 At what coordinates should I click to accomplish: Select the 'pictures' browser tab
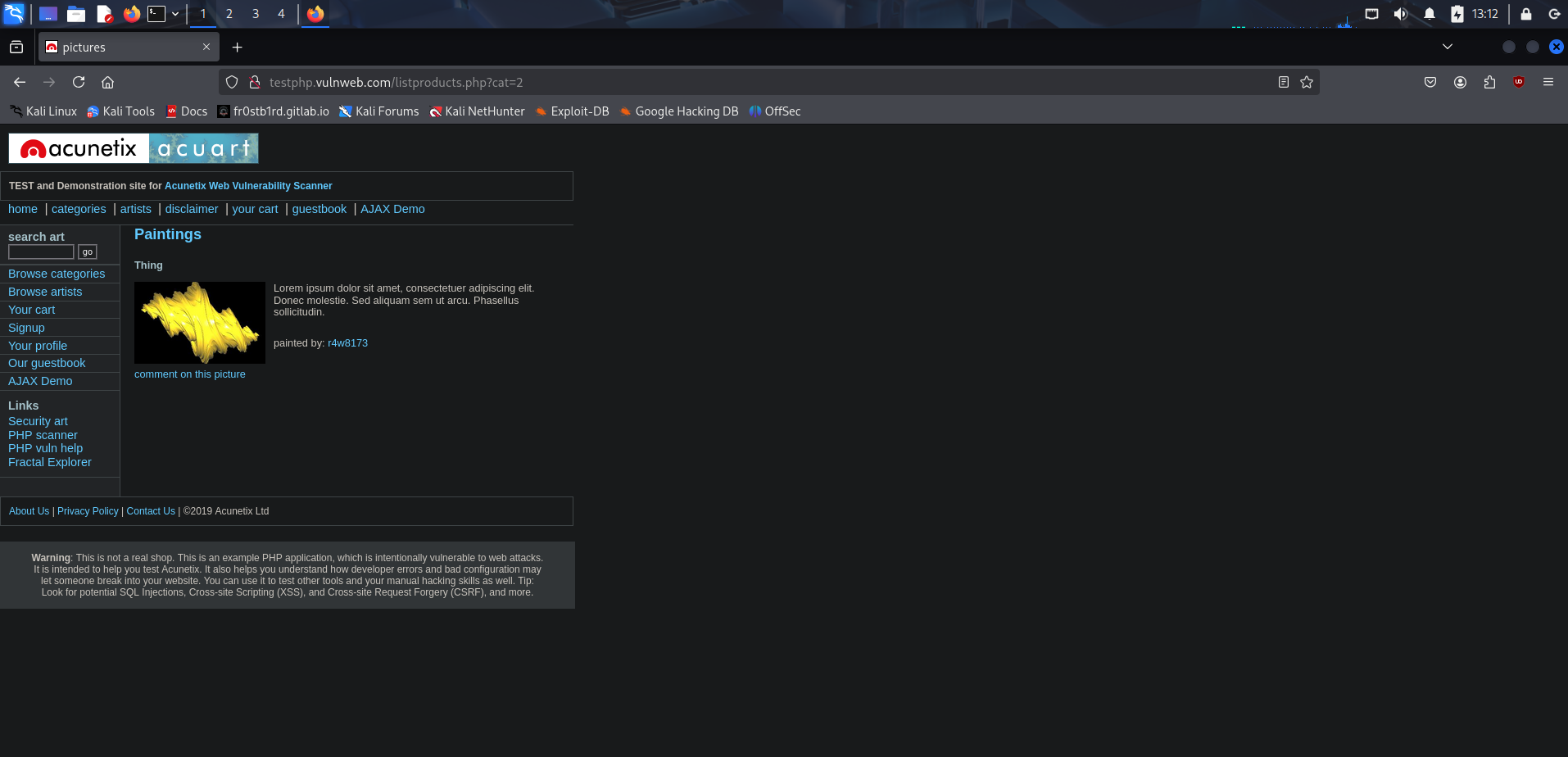click(x=129, y=48)
